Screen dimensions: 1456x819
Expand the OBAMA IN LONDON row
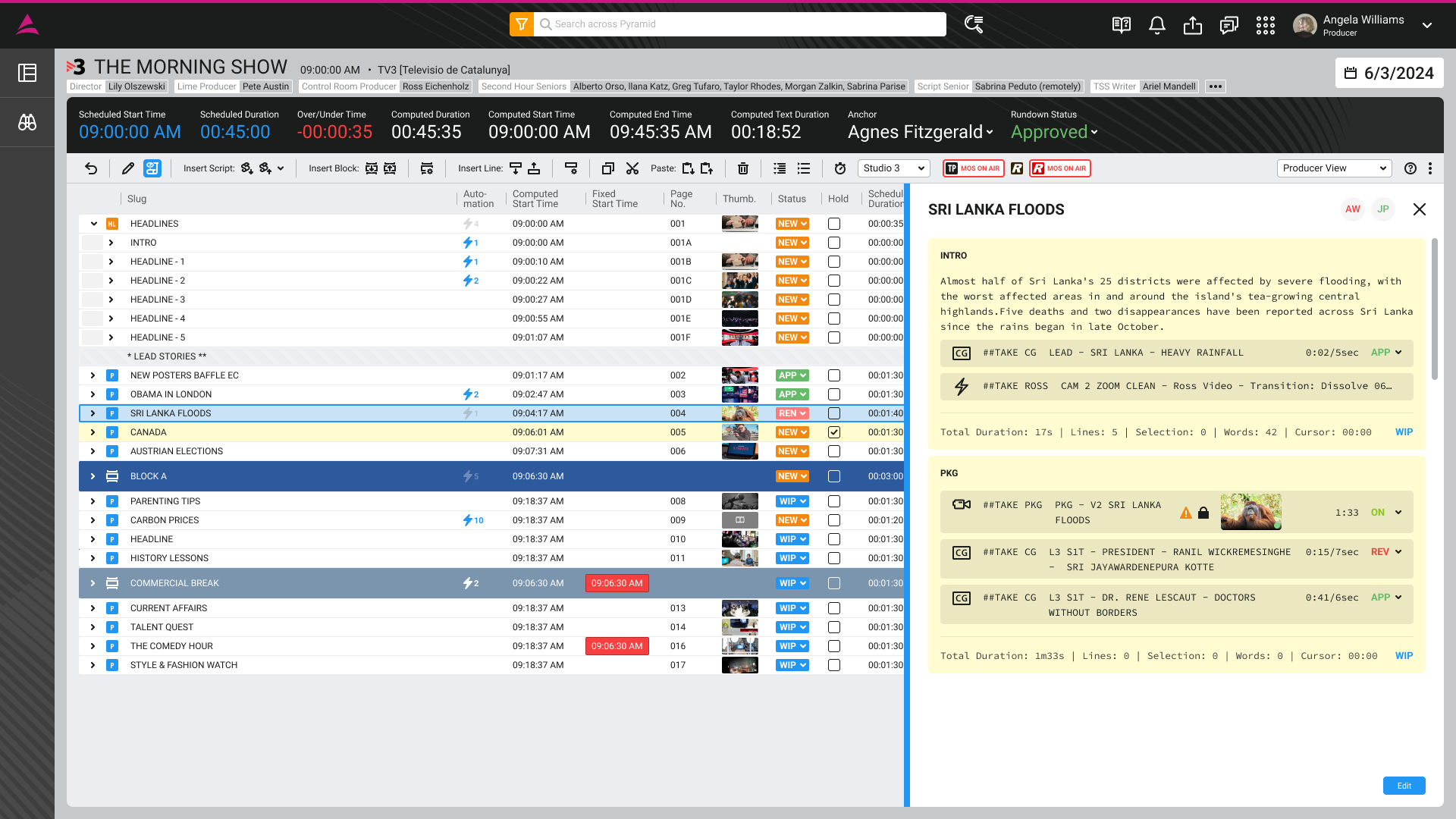(93, 394)
